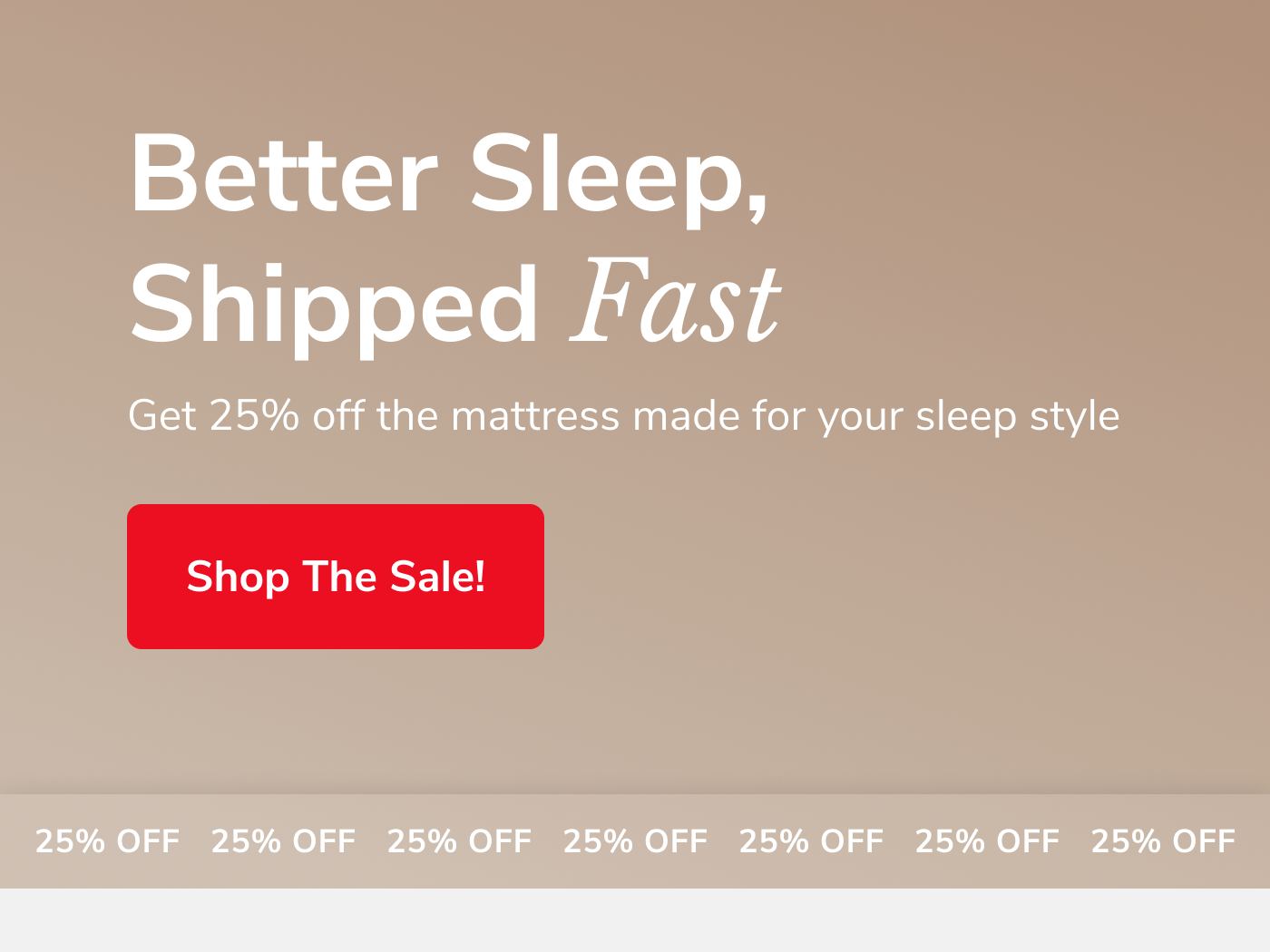Image resolution: width=1270 pixels, height=952 pixels.
Task: Select the second 25% OFF banner label
Action: 284,841
